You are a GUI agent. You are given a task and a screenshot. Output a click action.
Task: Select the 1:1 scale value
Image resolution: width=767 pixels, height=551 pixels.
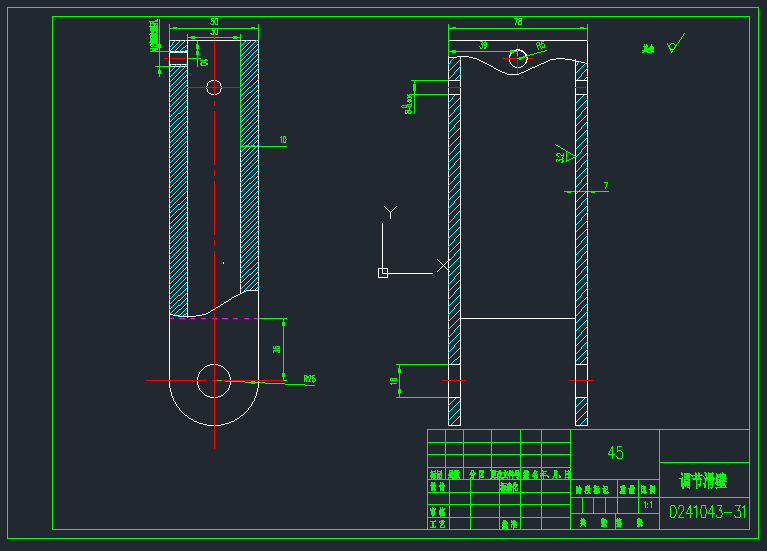(648, 505)
